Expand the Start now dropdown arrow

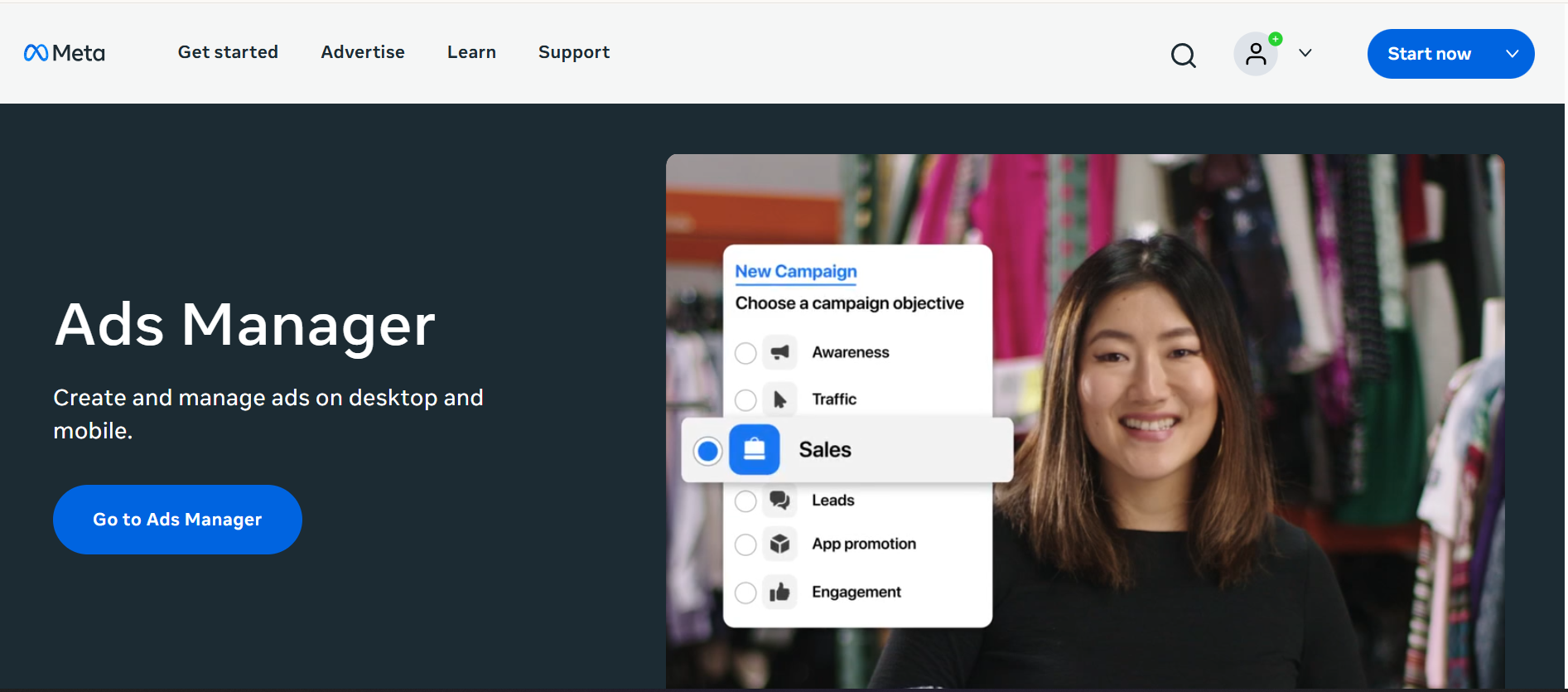(x=1512, y=54)
